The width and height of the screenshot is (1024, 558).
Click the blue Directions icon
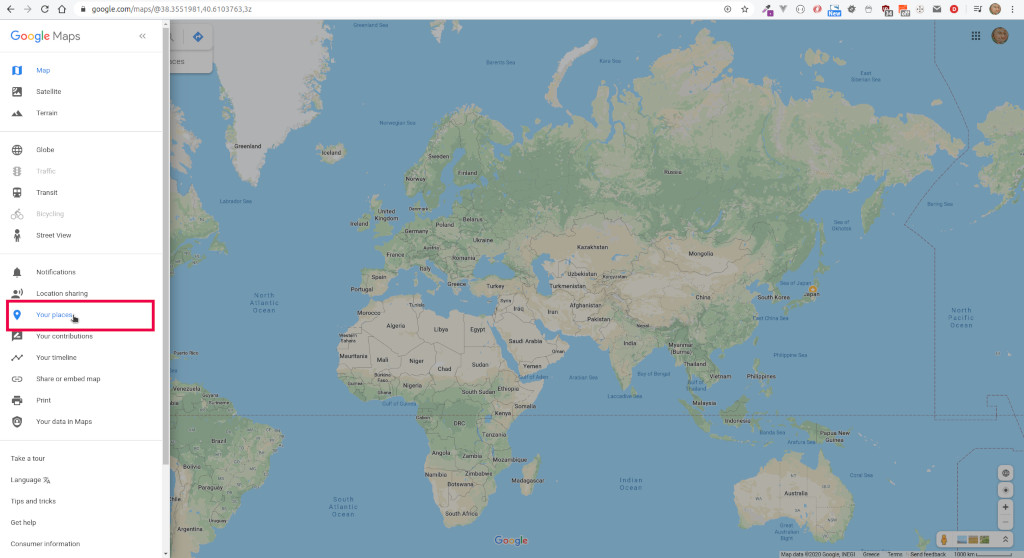tap(198, 37)
